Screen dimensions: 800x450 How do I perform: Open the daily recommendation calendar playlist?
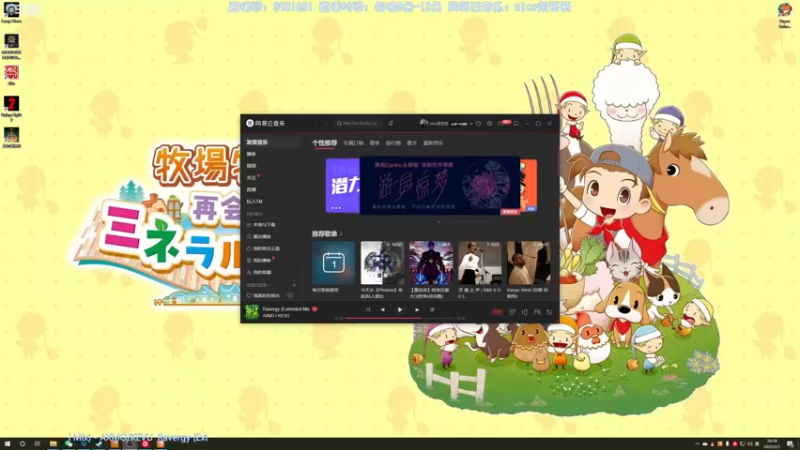coord(334,263)
